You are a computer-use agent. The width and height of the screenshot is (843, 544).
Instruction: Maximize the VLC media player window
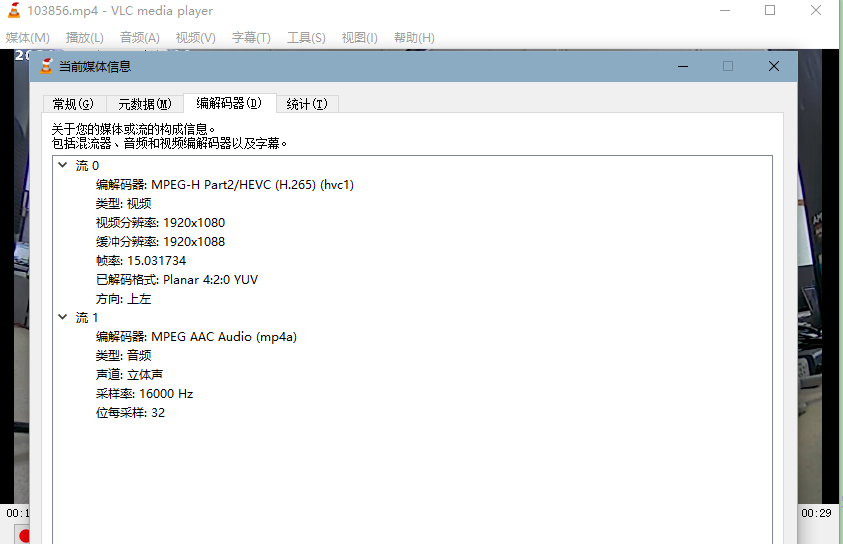[x=770, y=10]
